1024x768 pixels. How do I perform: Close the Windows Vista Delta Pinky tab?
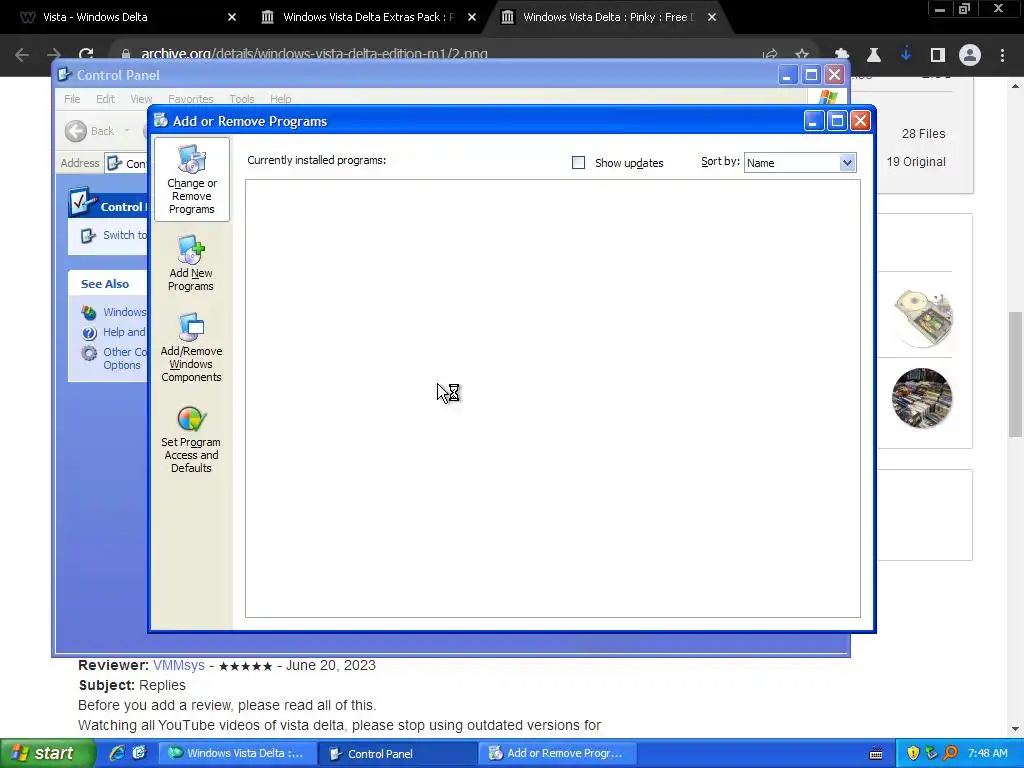pos(712,17)
